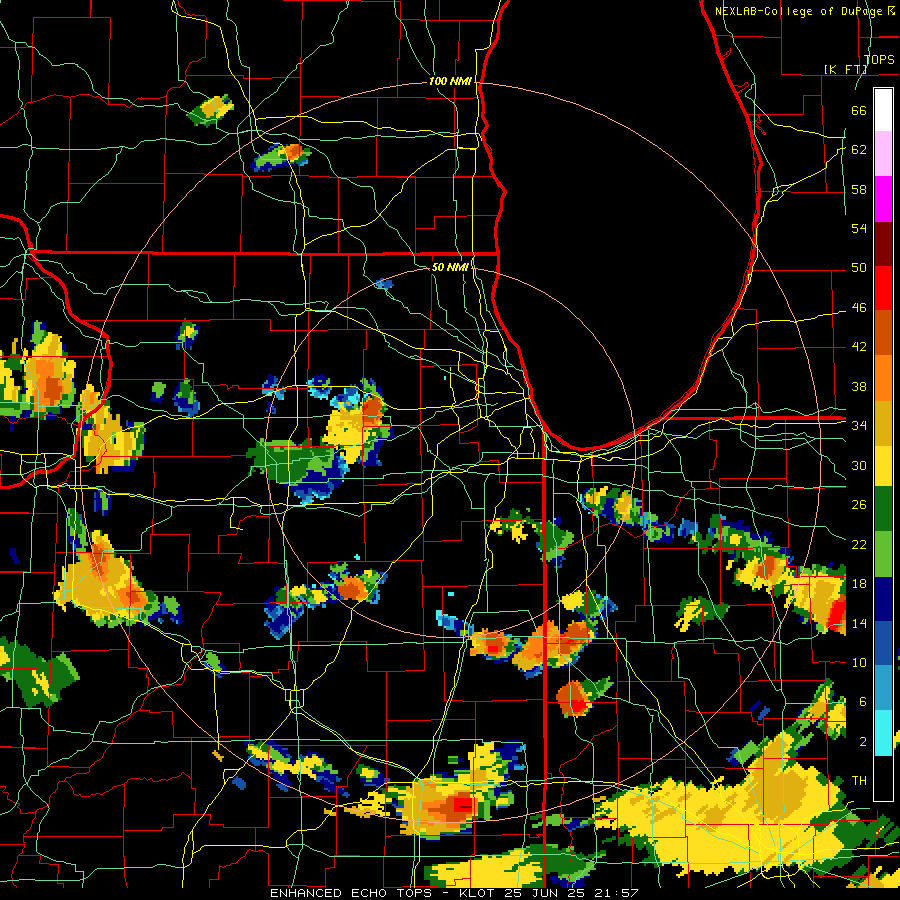Click the light pink legend swatch
Viewport: 900px width, 900px height.
click(x=883, y=153)
